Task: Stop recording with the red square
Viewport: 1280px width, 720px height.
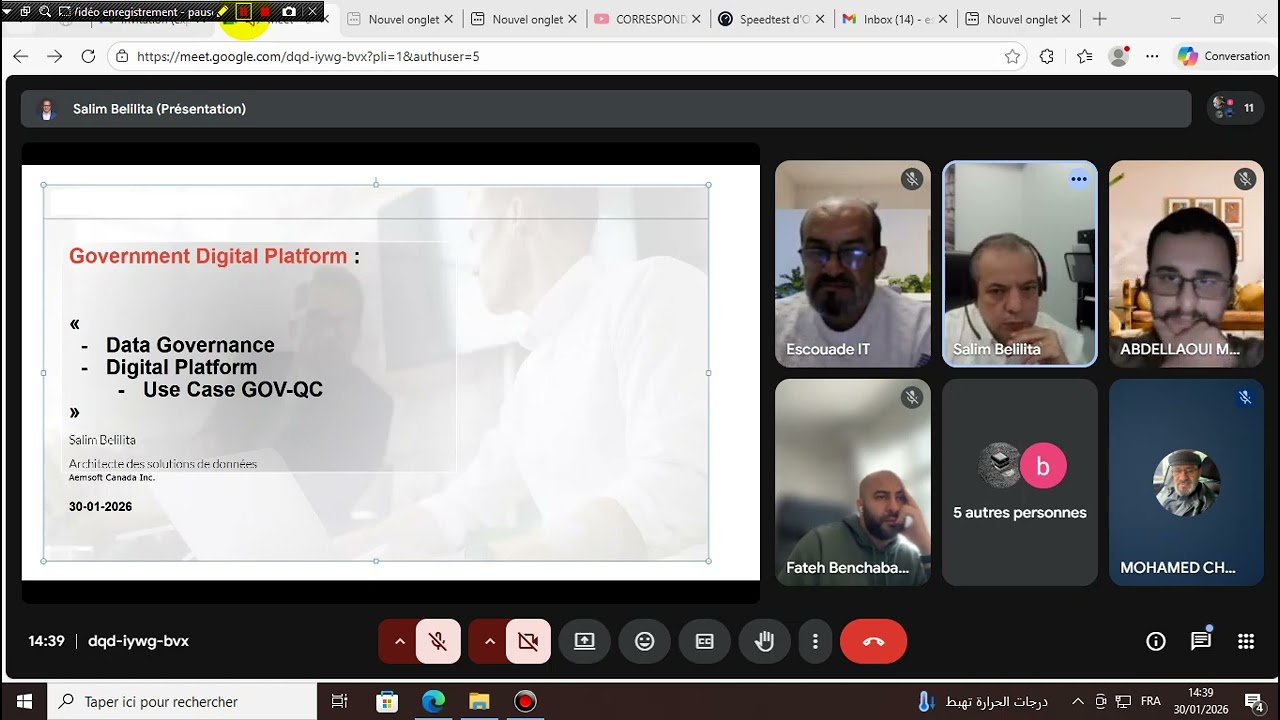Action: point(265,11)
